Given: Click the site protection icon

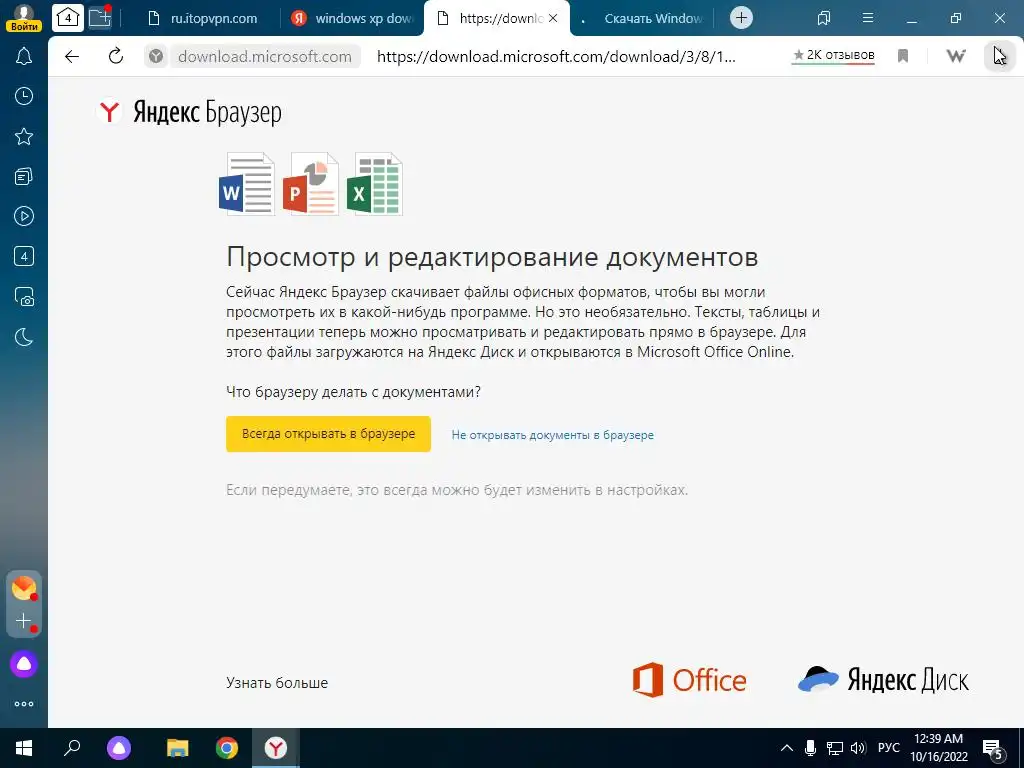Looking at the screenshot, I should (155, 56).
